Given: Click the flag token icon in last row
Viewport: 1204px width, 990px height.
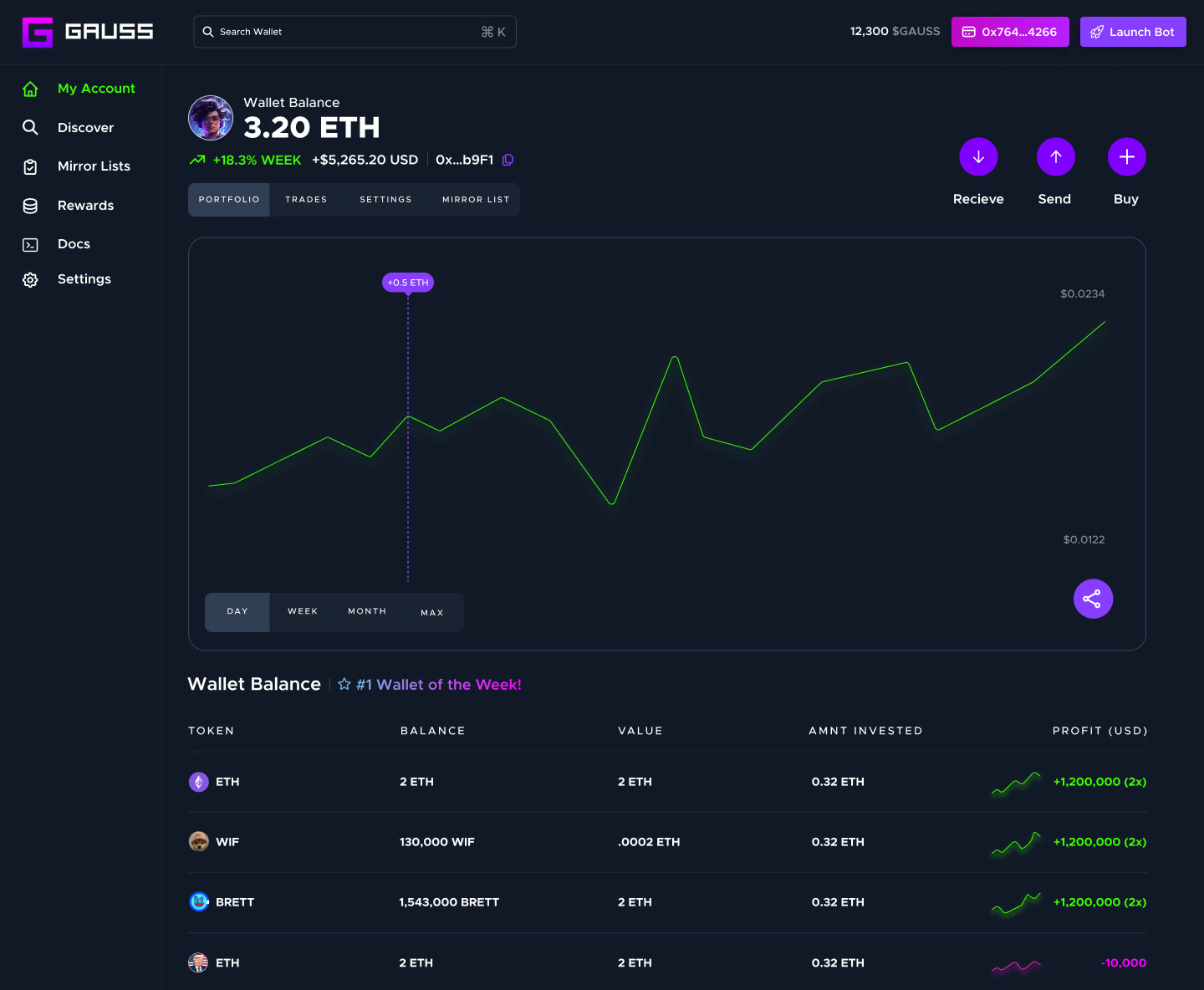Looking at the screenshot, I should (x=198, y=963).
